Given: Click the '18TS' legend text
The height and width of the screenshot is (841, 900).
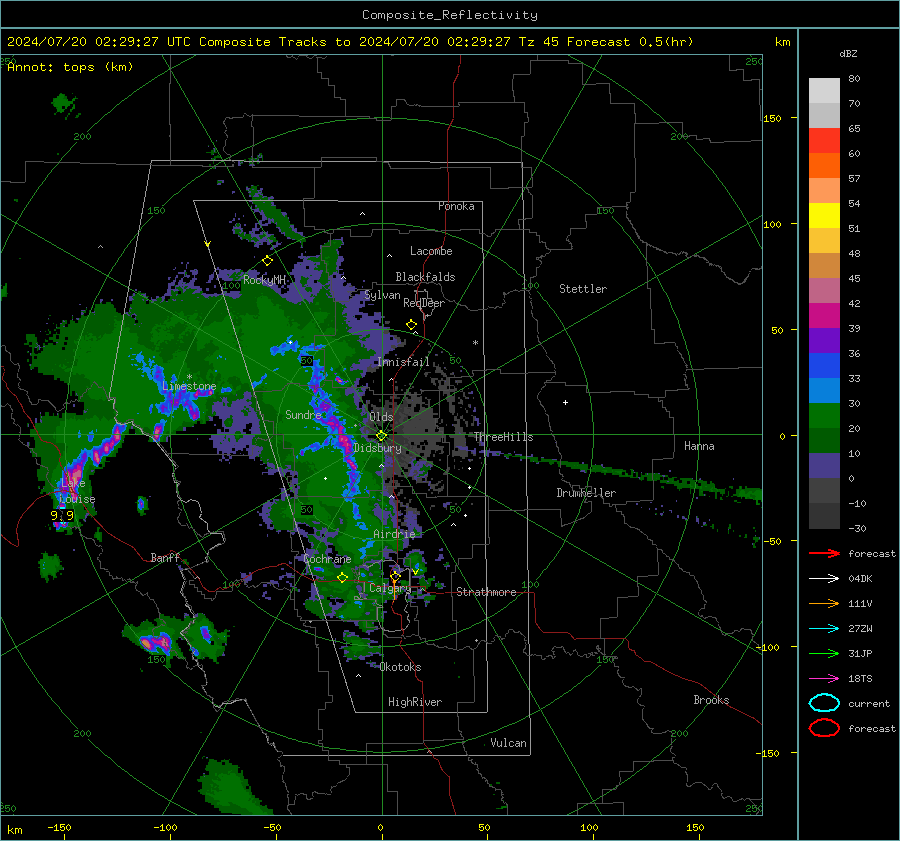Looking at the screenshot, I should point(860,679).
